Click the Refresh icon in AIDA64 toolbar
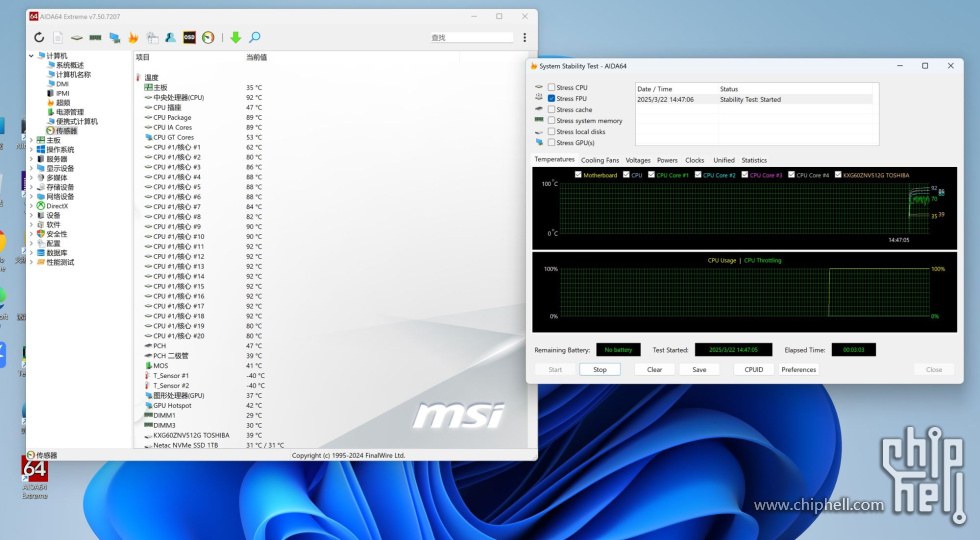The width and height of the screenshot is (980, 540). 39,38
